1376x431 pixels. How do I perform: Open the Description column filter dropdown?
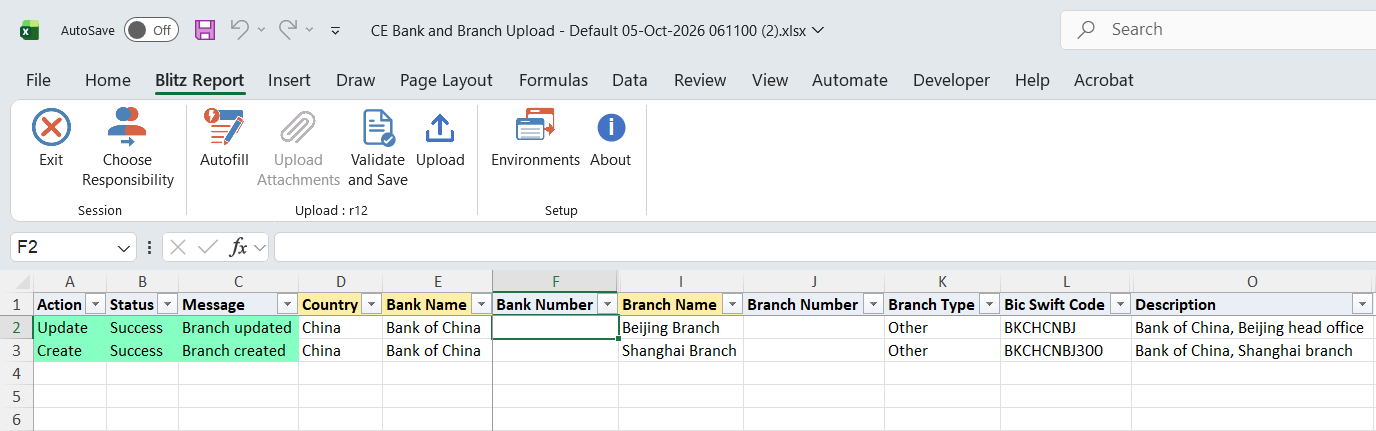(x=1362, y=304)
